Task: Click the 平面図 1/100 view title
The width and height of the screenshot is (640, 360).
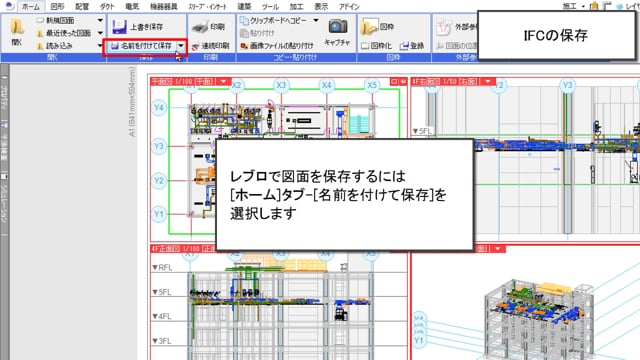Action: 183,82
